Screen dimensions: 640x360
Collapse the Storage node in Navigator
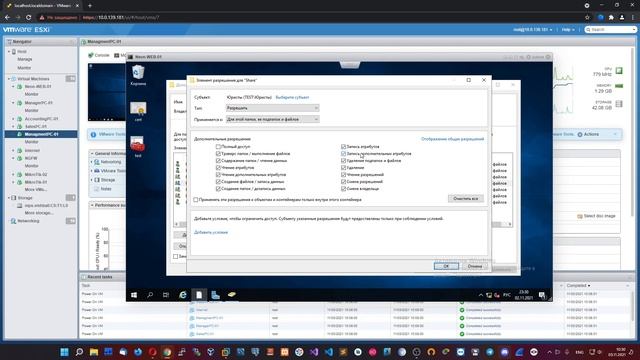[x=9, y=198]
